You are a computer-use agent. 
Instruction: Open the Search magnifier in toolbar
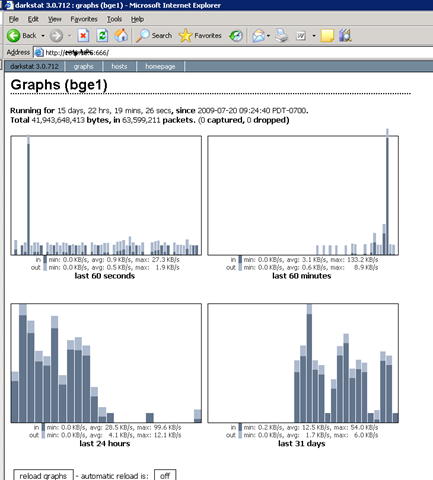tap(143, 36)
